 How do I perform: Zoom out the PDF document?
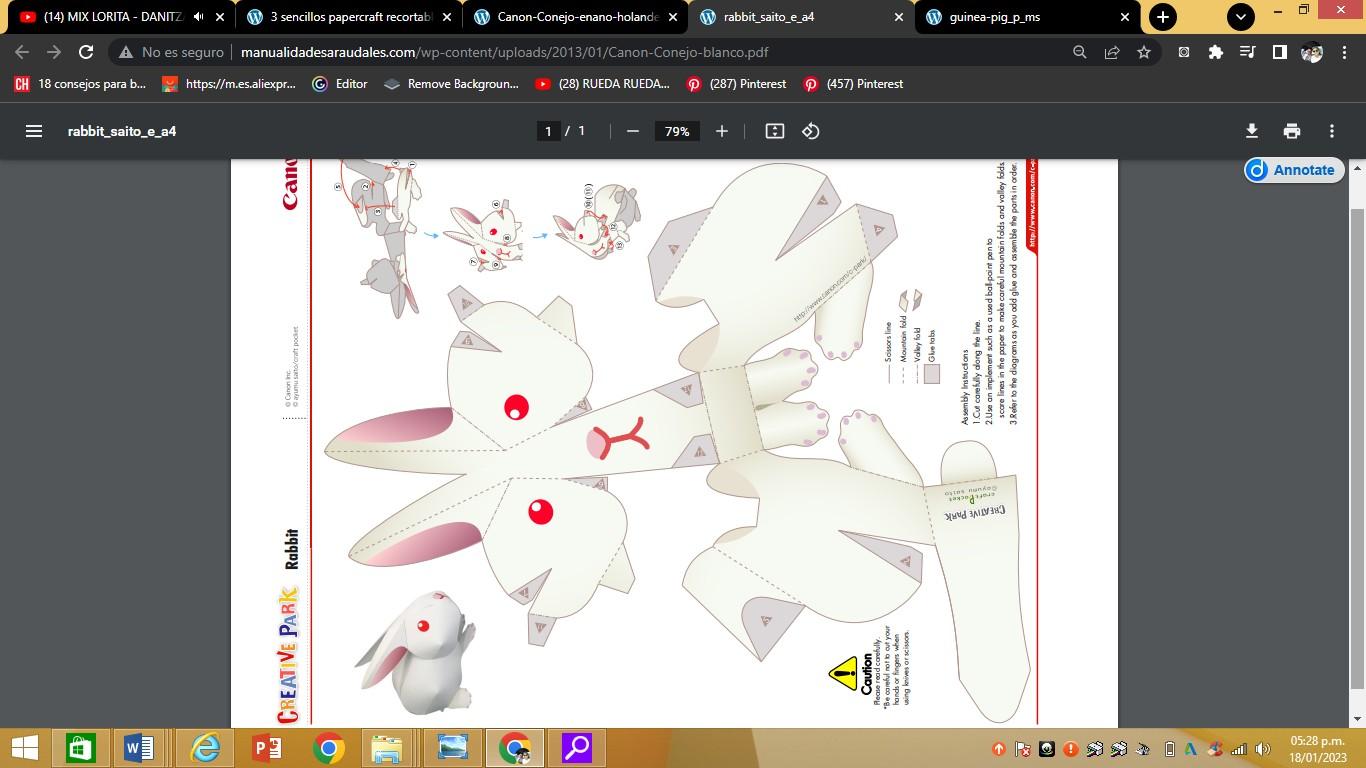click(x=632, y=131)
